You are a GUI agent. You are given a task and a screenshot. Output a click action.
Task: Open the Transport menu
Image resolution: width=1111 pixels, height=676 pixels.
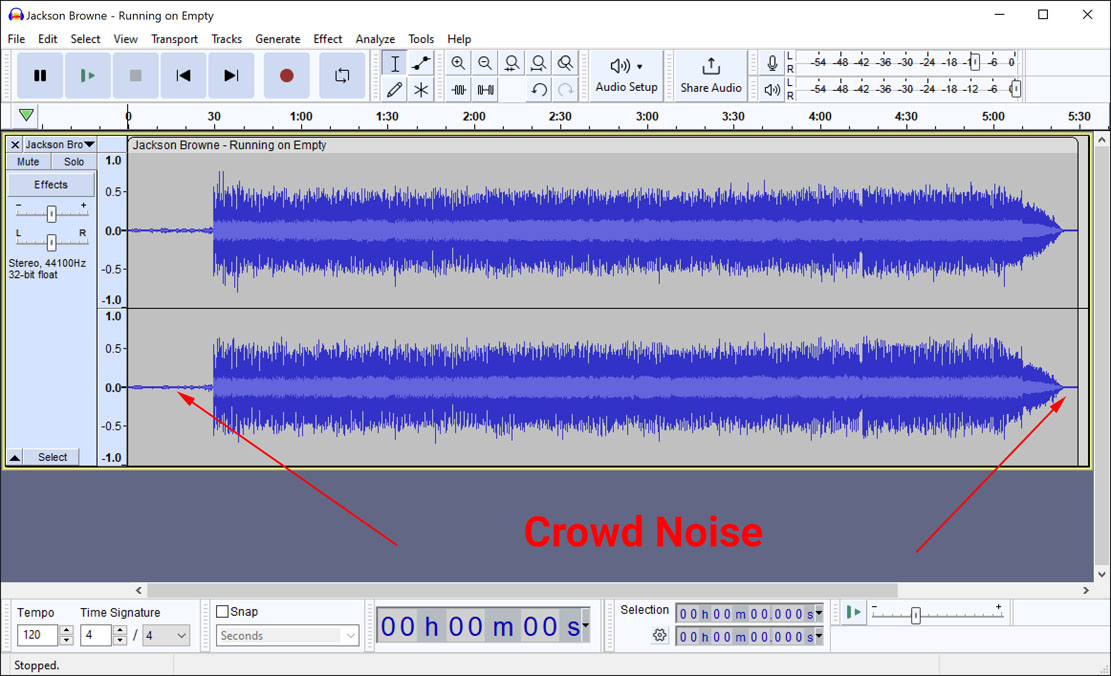tap(174, 39)
